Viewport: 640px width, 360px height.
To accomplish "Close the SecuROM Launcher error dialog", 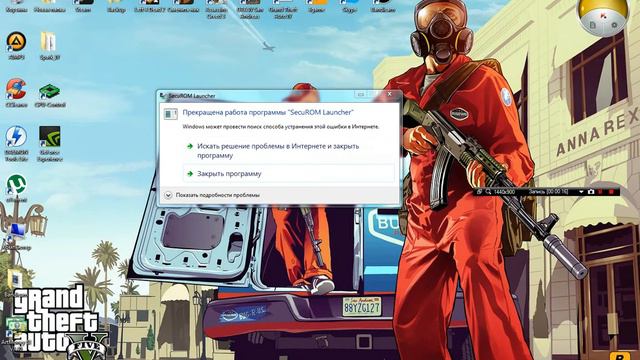I will click(x=389, y=94).
